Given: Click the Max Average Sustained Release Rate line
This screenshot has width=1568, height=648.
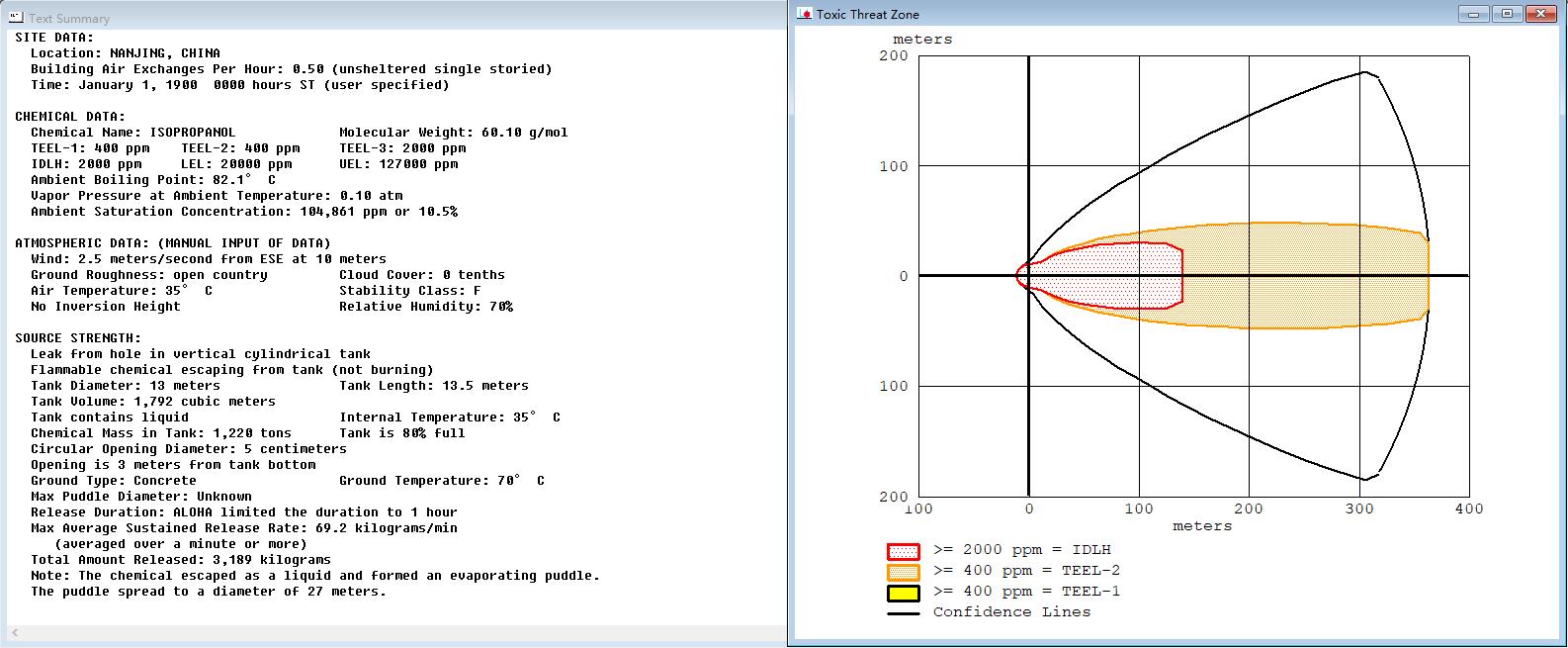Looking at the screenshot, I should [244, 528].
